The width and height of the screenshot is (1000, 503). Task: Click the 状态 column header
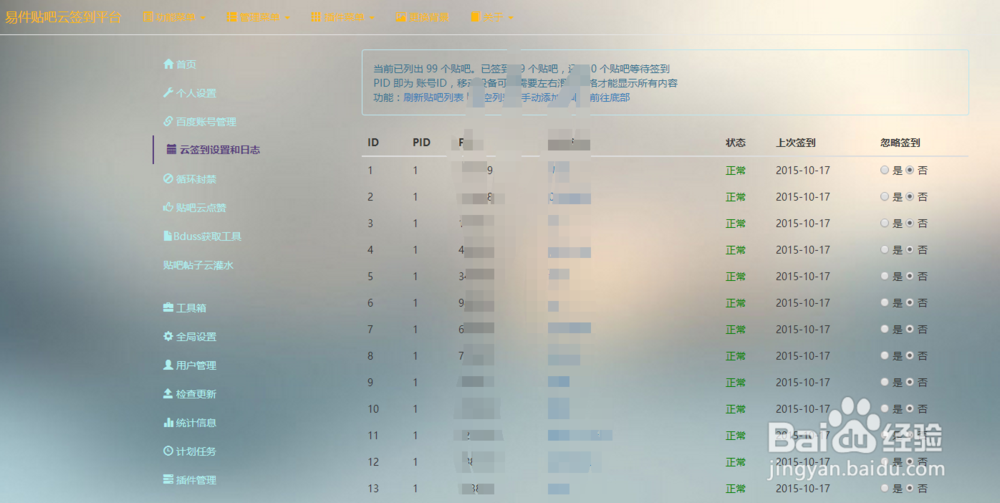coord(735,143)
